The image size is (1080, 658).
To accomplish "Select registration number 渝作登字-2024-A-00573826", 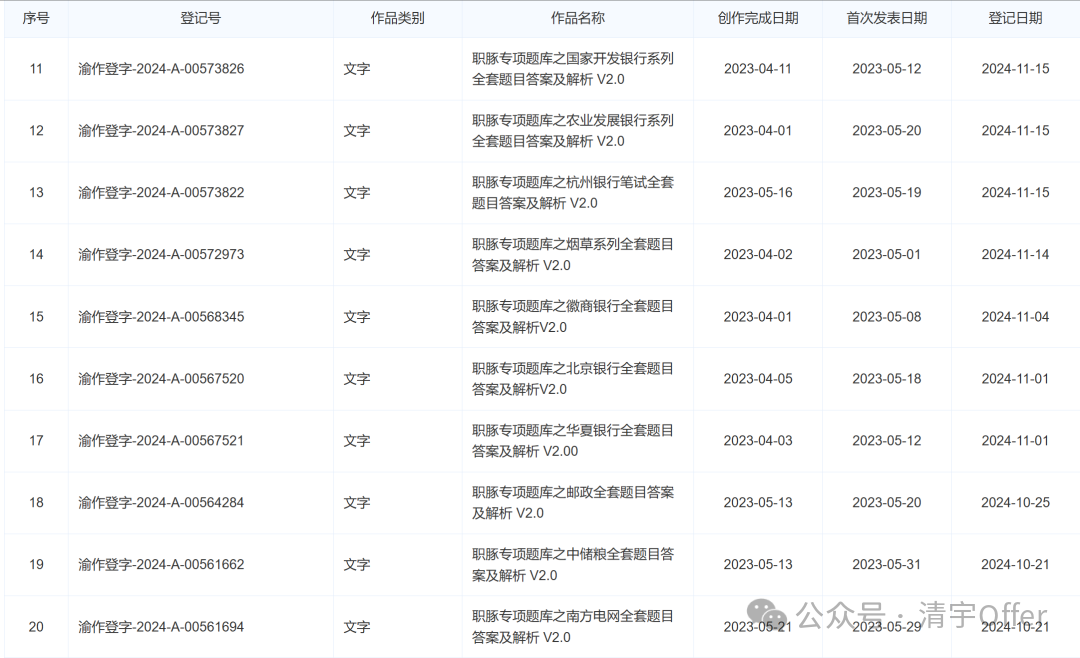I will pos(161,69).
